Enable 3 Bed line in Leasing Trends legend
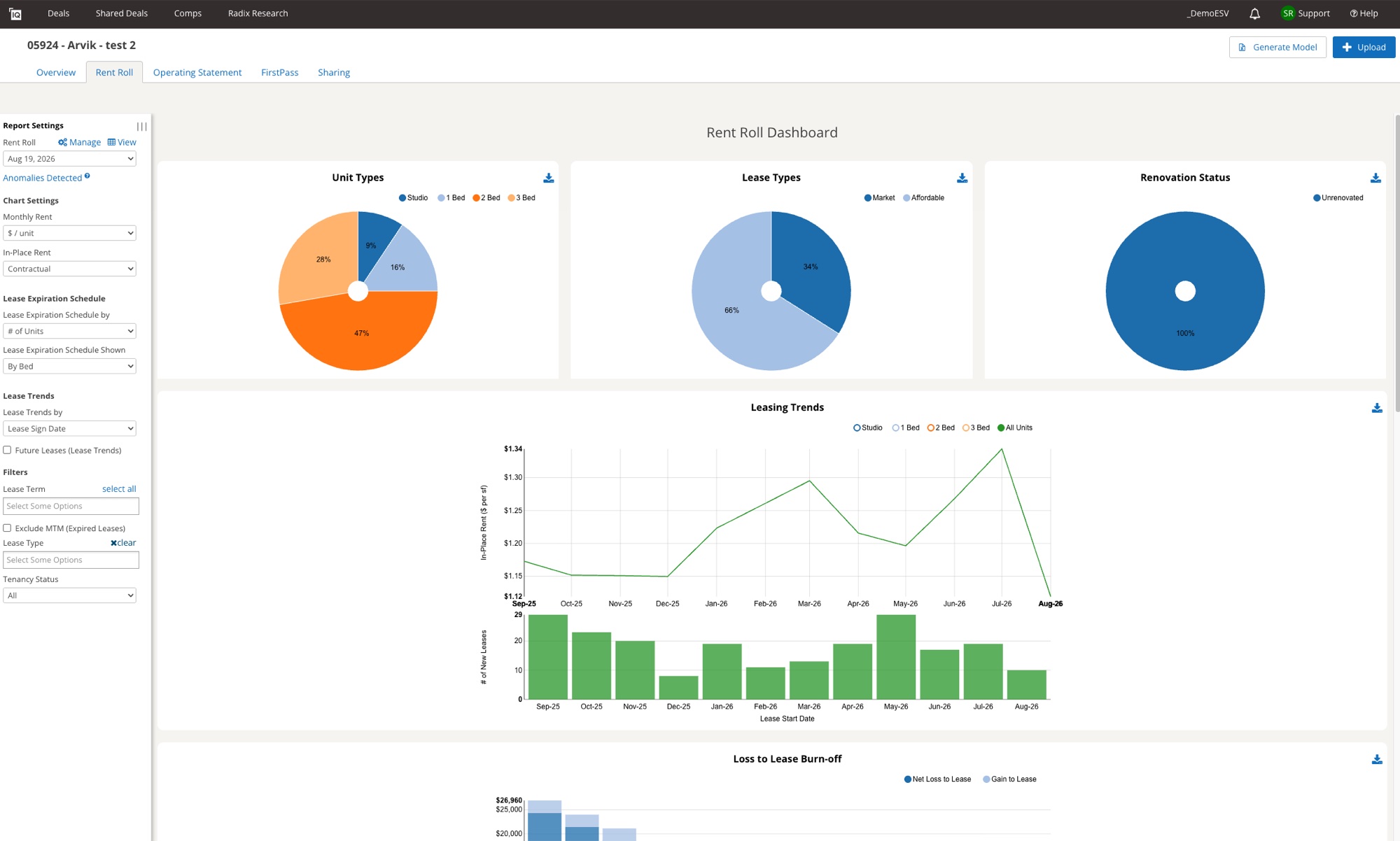This screenshot has height=841, width=1400. (976, 427)
